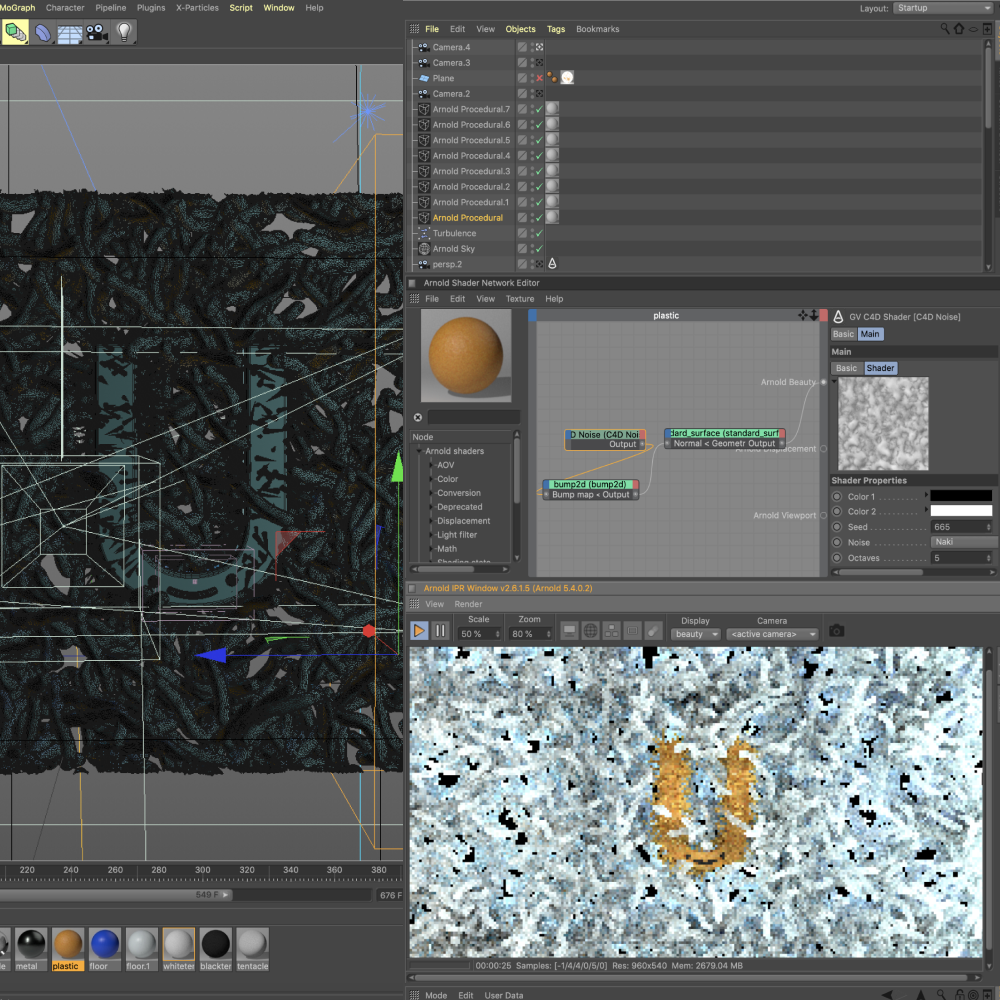Select the plastic material
Screen dimensions: 1000x1000
click(x=68, y=948)
